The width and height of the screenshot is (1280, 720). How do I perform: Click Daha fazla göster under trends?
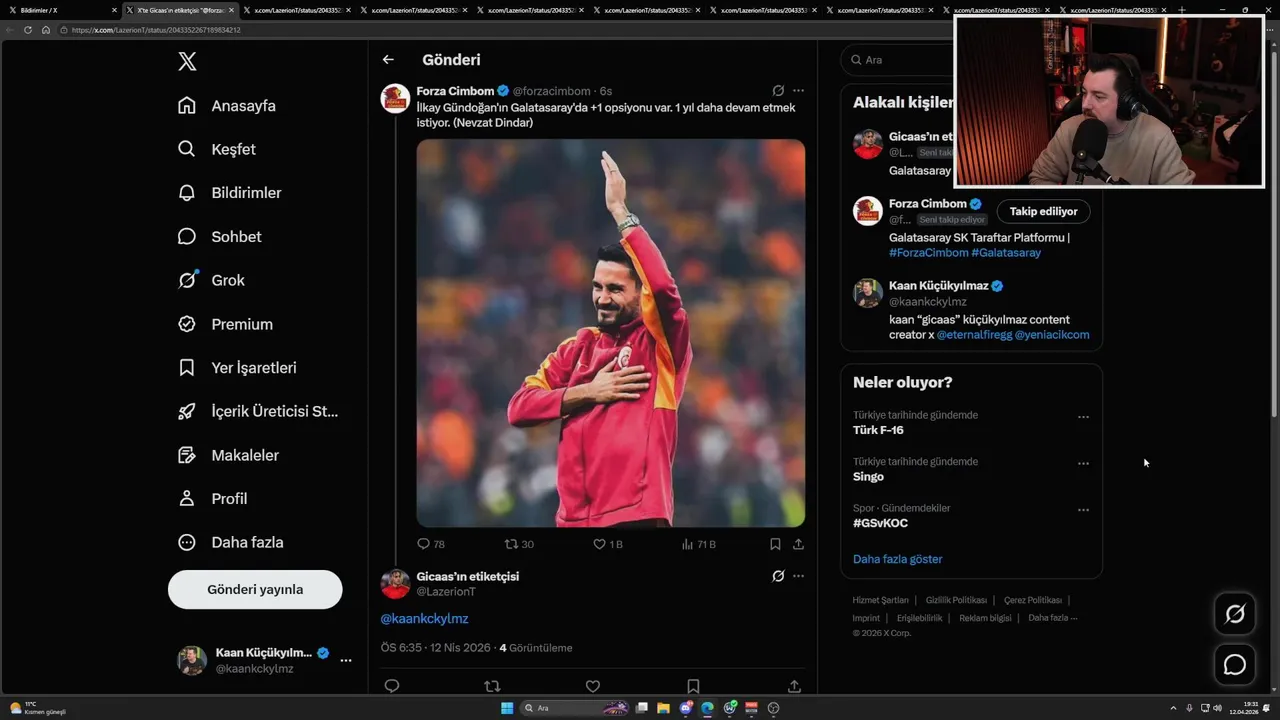pyautogui.click(x=897, y=559)
